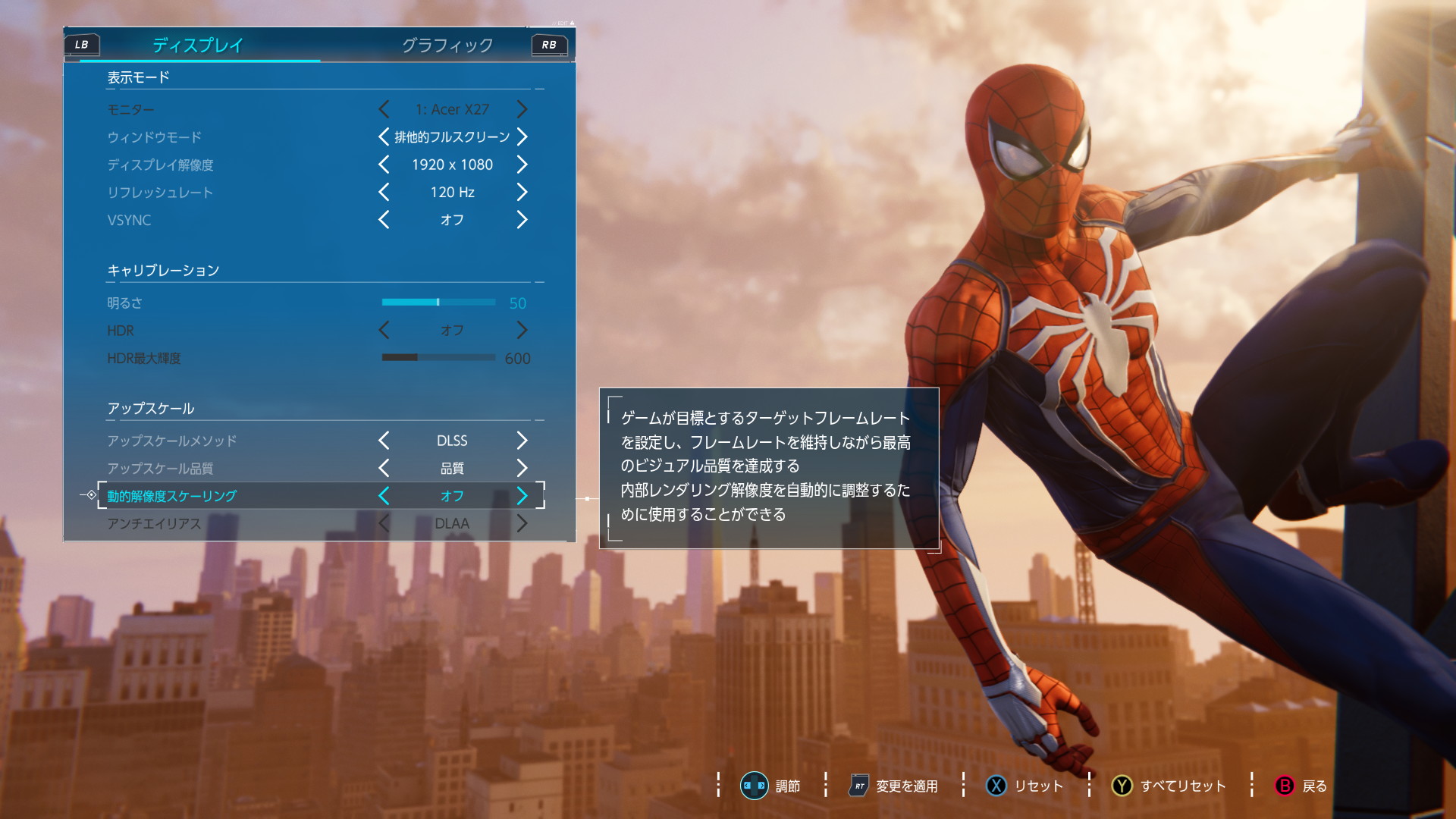Viewport: 1456px width, 819px height.
Task: Click the 調節 adjust label
Action: tap(788, 786)
